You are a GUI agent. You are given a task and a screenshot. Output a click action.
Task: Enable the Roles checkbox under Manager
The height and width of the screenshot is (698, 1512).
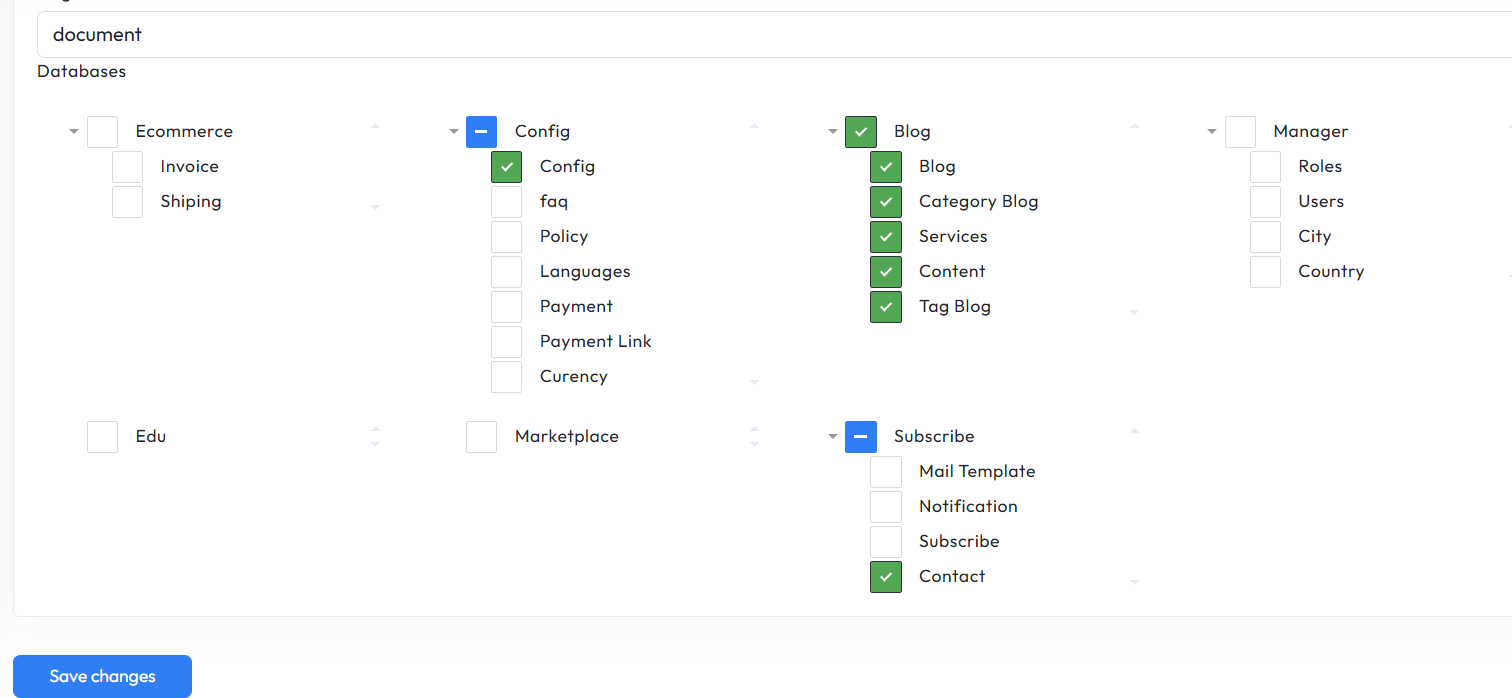pyautogui.click(x=1265, y=167)
